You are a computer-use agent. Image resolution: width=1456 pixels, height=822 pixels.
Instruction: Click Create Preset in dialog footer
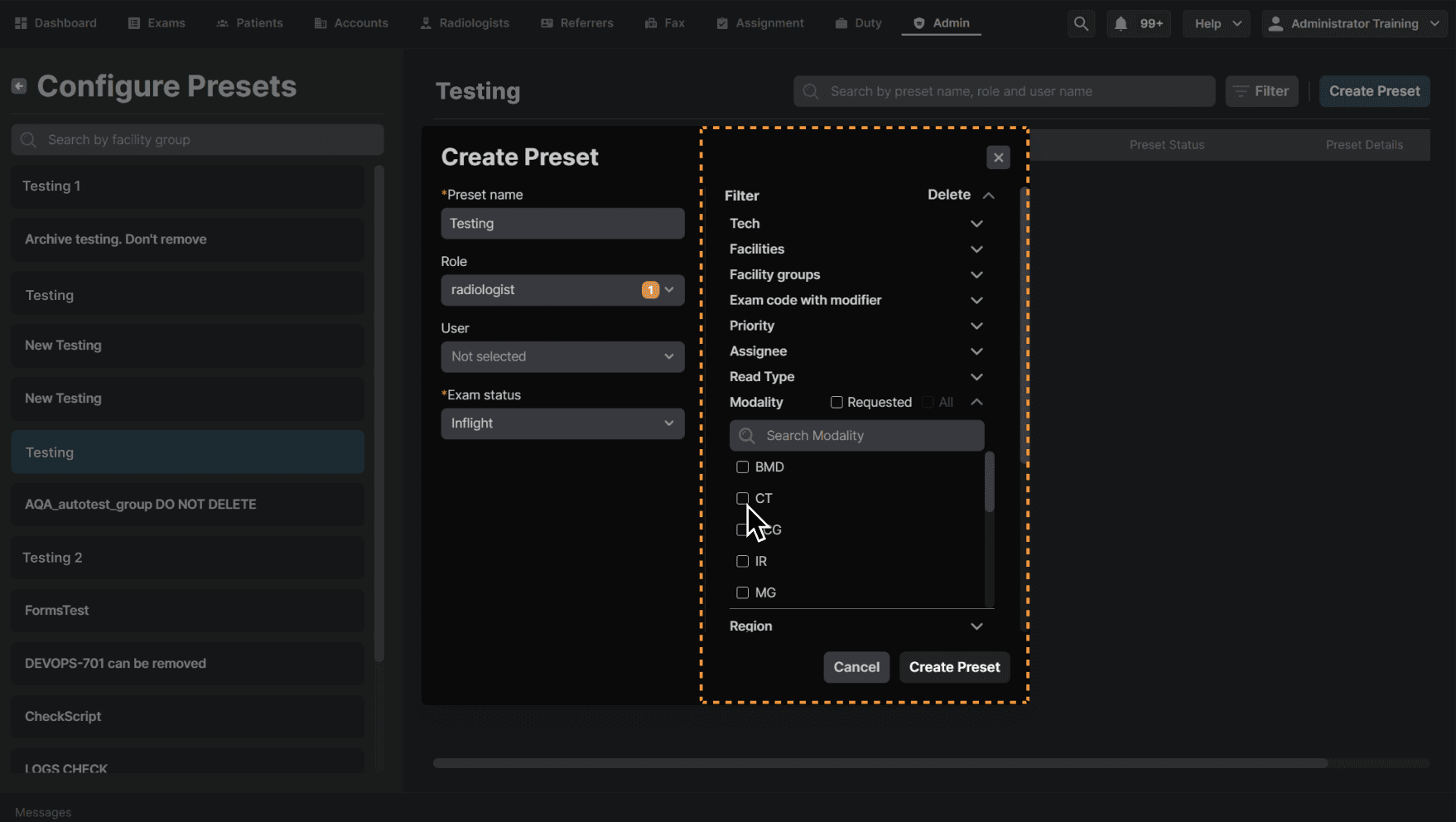[x=954, y=667]
